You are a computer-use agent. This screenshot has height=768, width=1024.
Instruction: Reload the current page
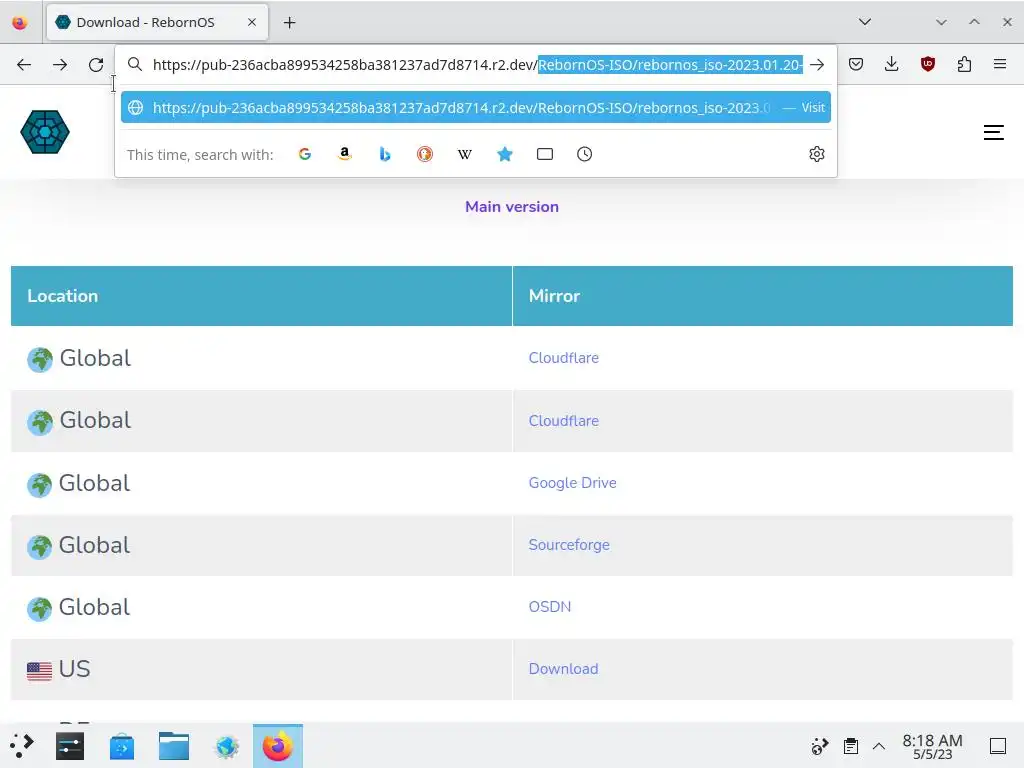pos(96,65)
